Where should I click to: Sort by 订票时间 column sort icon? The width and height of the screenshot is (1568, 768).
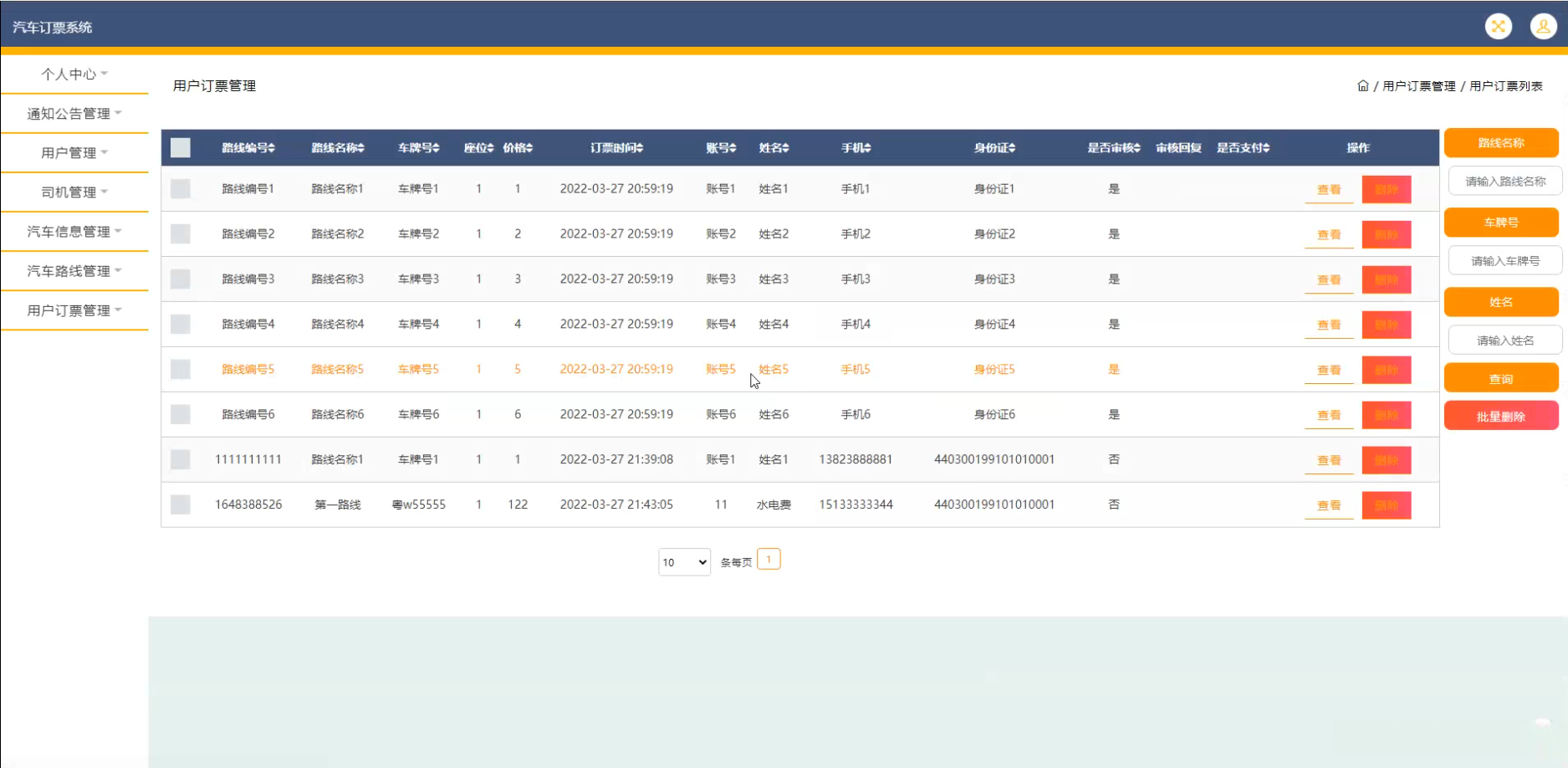pyautogui.click(x=640, y=148)
